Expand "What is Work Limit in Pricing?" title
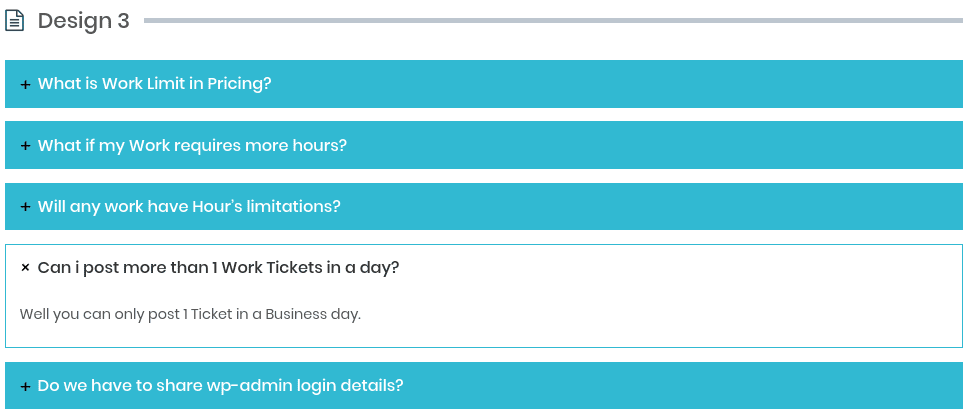The height and width of the screenshot is (415, 974). (x=154, y=84)
